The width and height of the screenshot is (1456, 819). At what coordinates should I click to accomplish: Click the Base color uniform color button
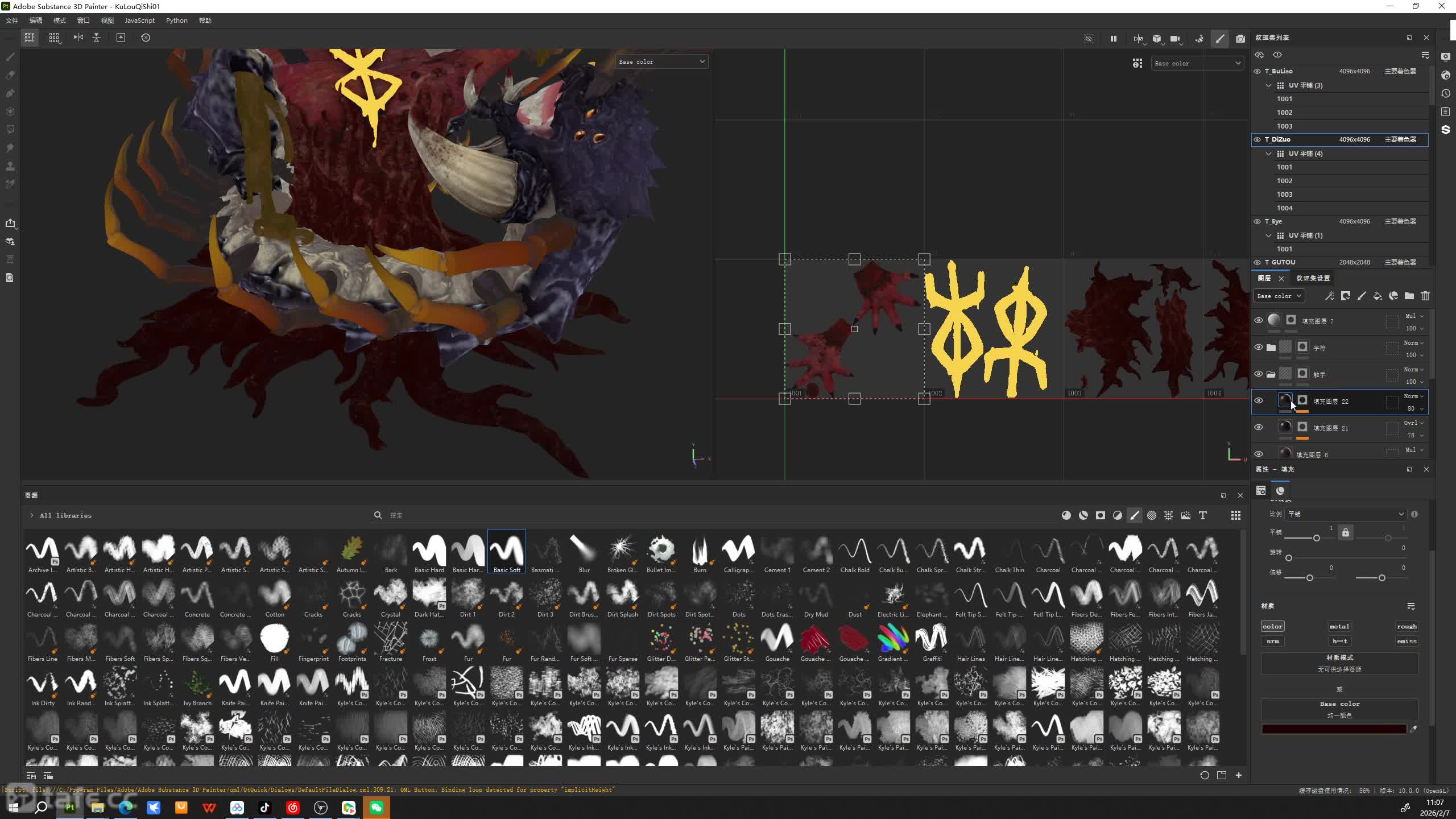[x=1339, y=709]
